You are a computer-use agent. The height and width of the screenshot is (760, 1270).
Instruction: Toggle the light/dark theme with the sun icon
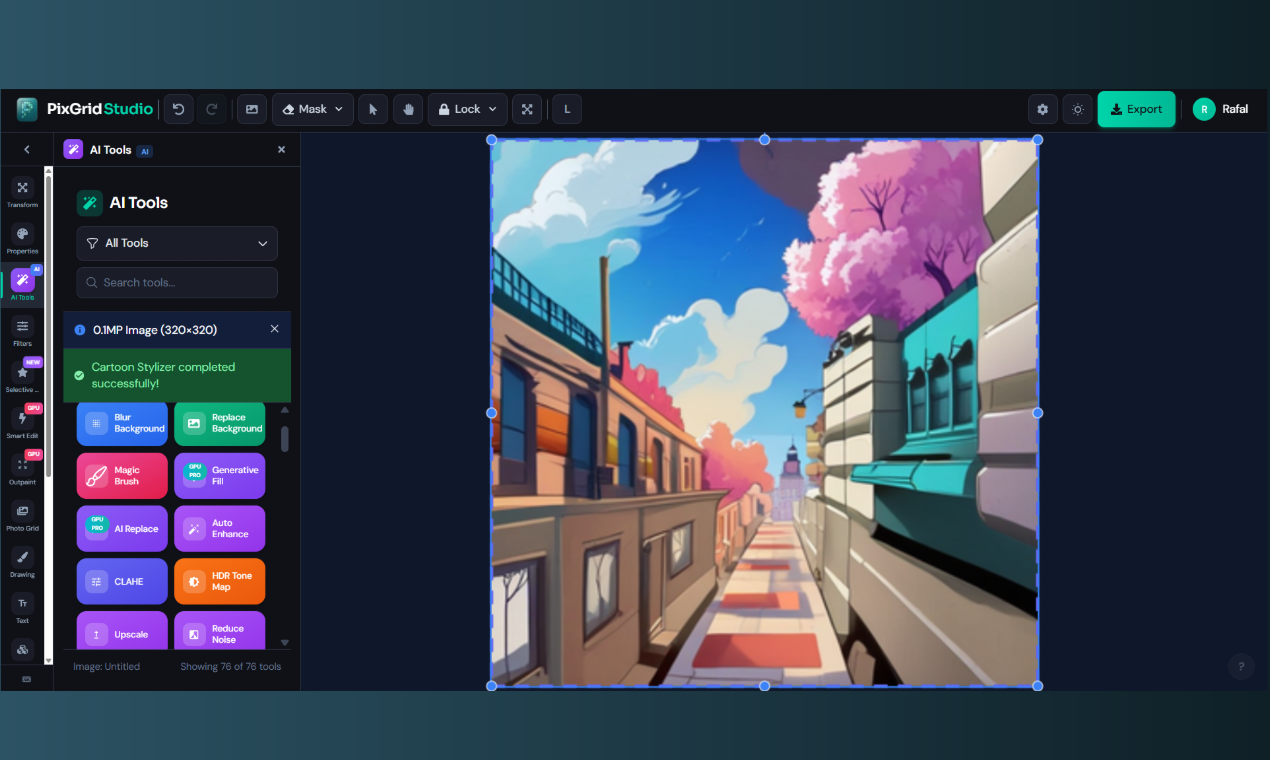click(x=1077, y=109)
